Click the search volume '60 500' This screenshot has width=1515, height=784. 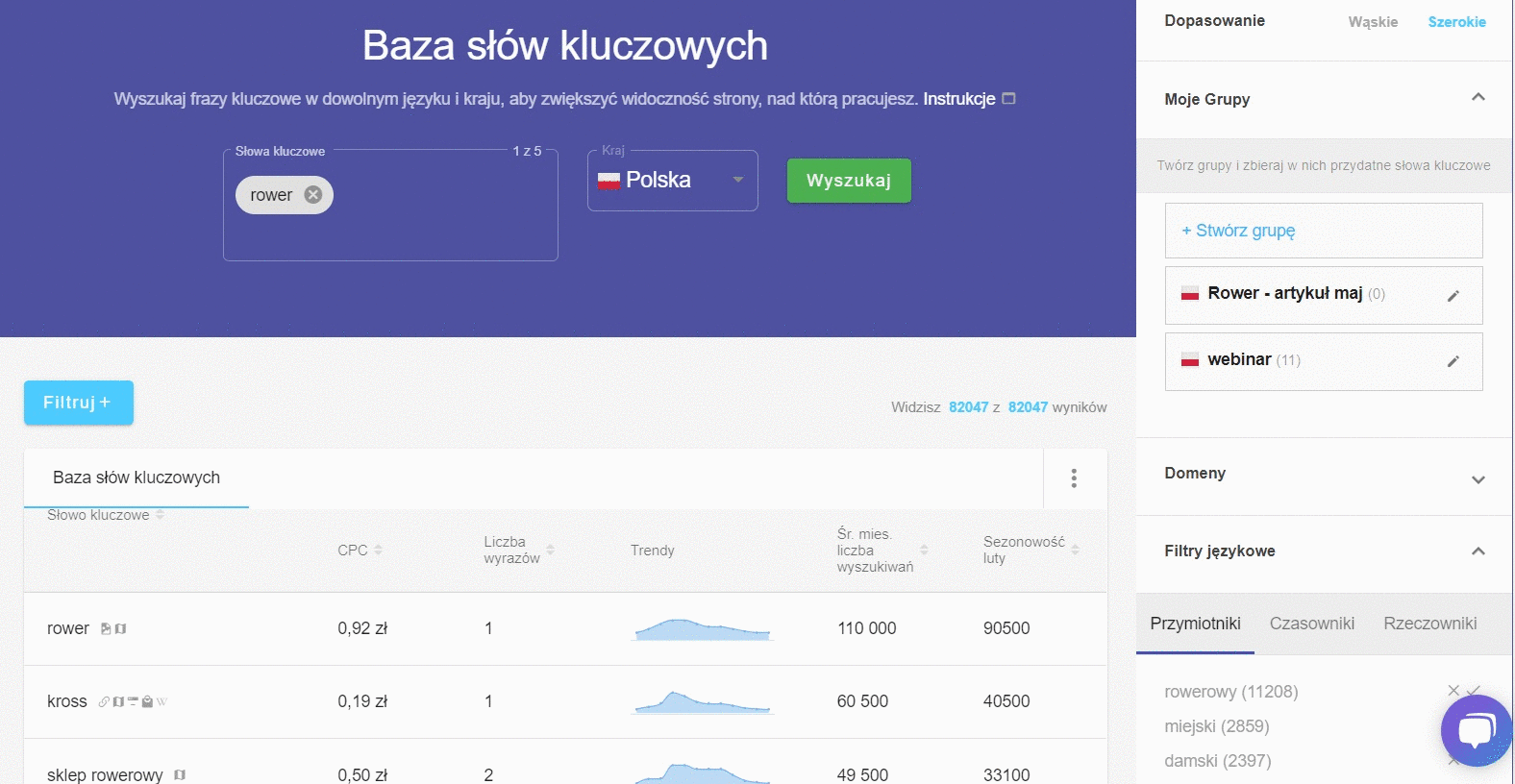tap(862, 701)
